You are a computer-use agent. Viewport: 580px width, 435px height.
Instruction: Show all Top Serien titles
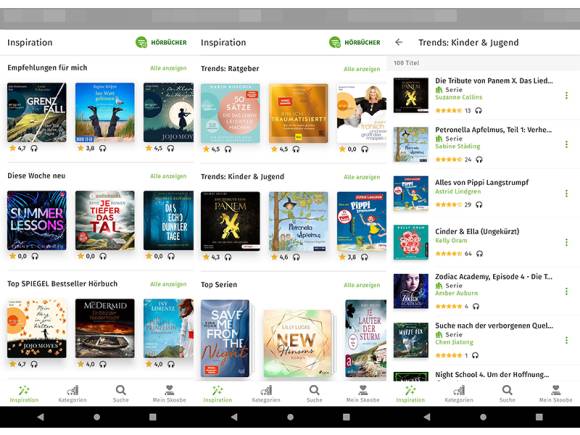click(x=362, y=285)
